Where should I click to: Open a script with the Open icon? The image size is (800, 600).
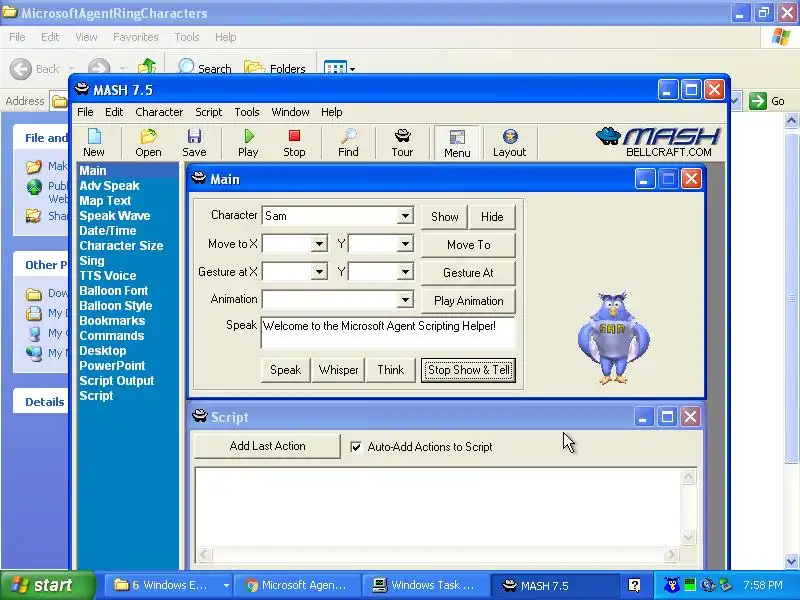click(148, 143)
